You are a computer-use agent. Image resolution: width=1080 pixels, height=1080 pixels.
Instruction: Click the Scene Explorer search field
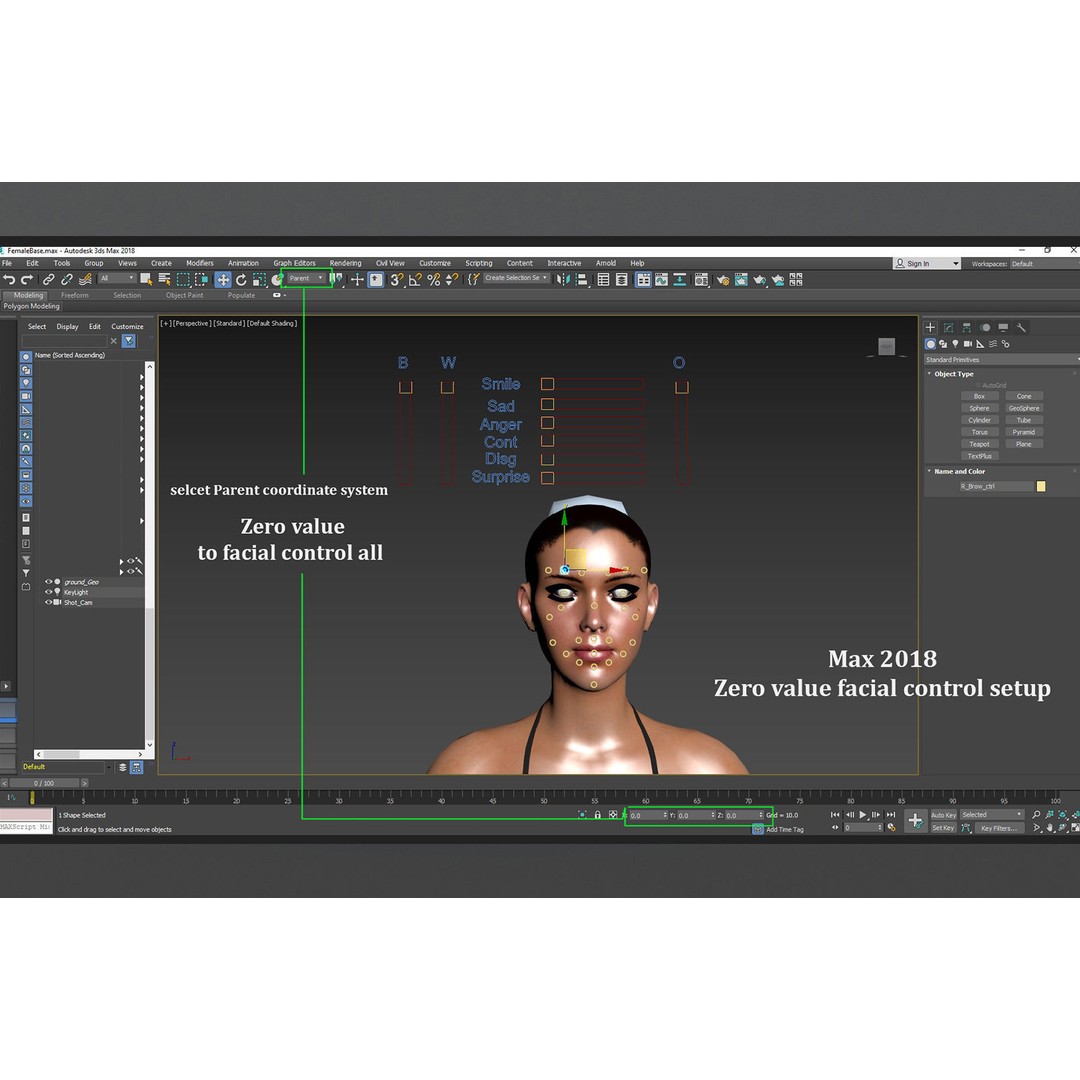coord(65,341)
